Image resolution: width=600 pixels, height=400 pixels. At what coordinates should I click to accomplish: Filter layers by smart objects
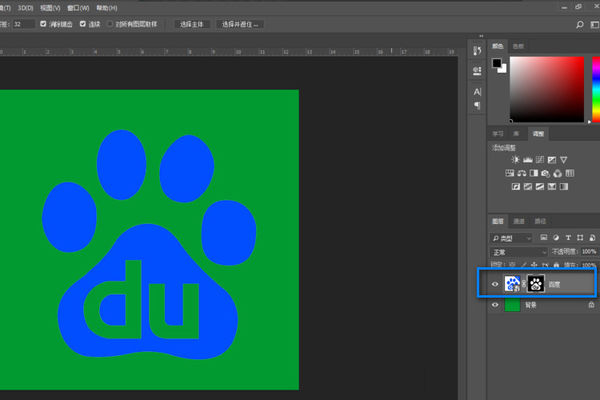click(x=592, y=238)
